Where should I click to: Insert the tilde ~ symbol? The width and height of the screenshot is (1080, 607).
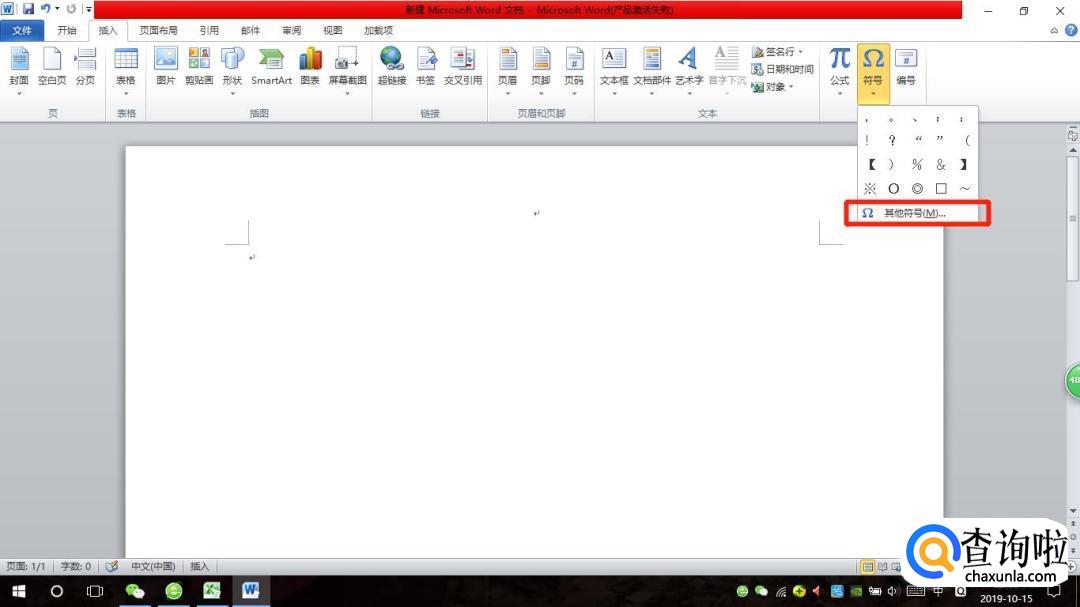pyautogui.click(x=964, y=189)
